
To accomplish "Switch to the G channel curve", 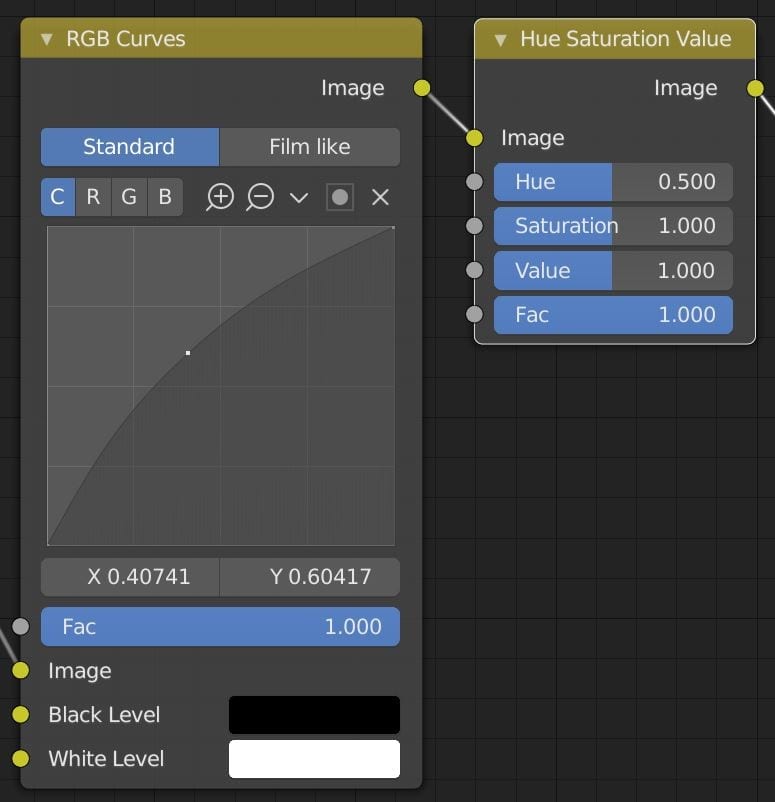I will tap(129, 197).
